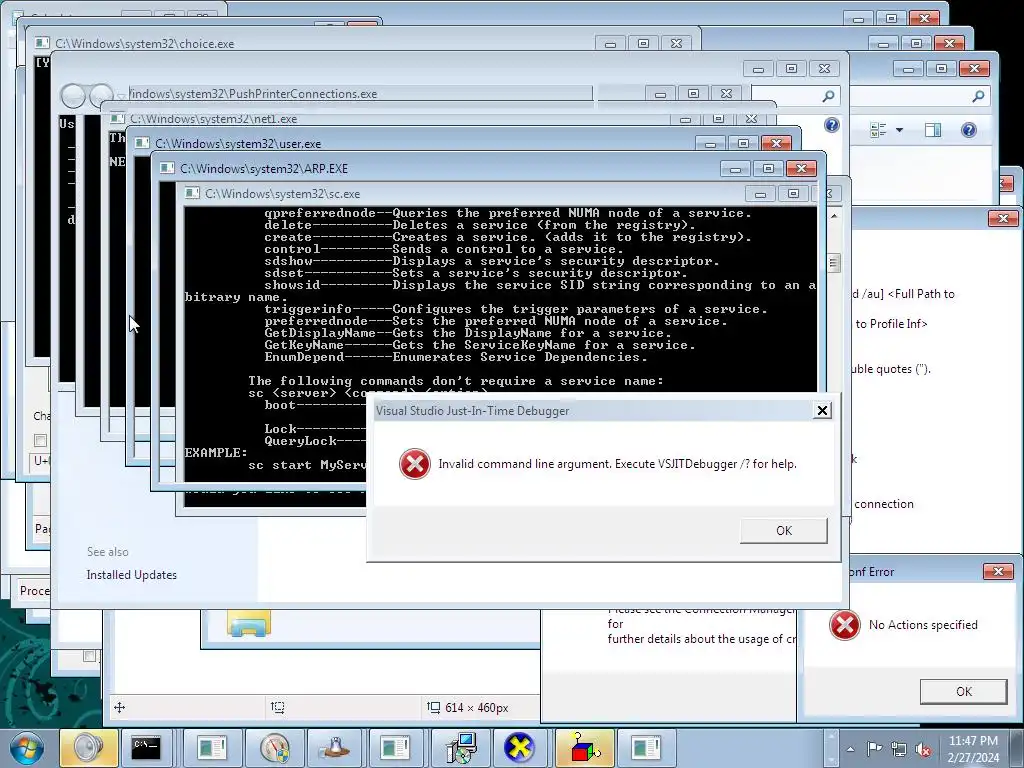Click the move cursor-position icon in Paint status bar
The width and height of the screenshot is (1024, 768).
120,707
